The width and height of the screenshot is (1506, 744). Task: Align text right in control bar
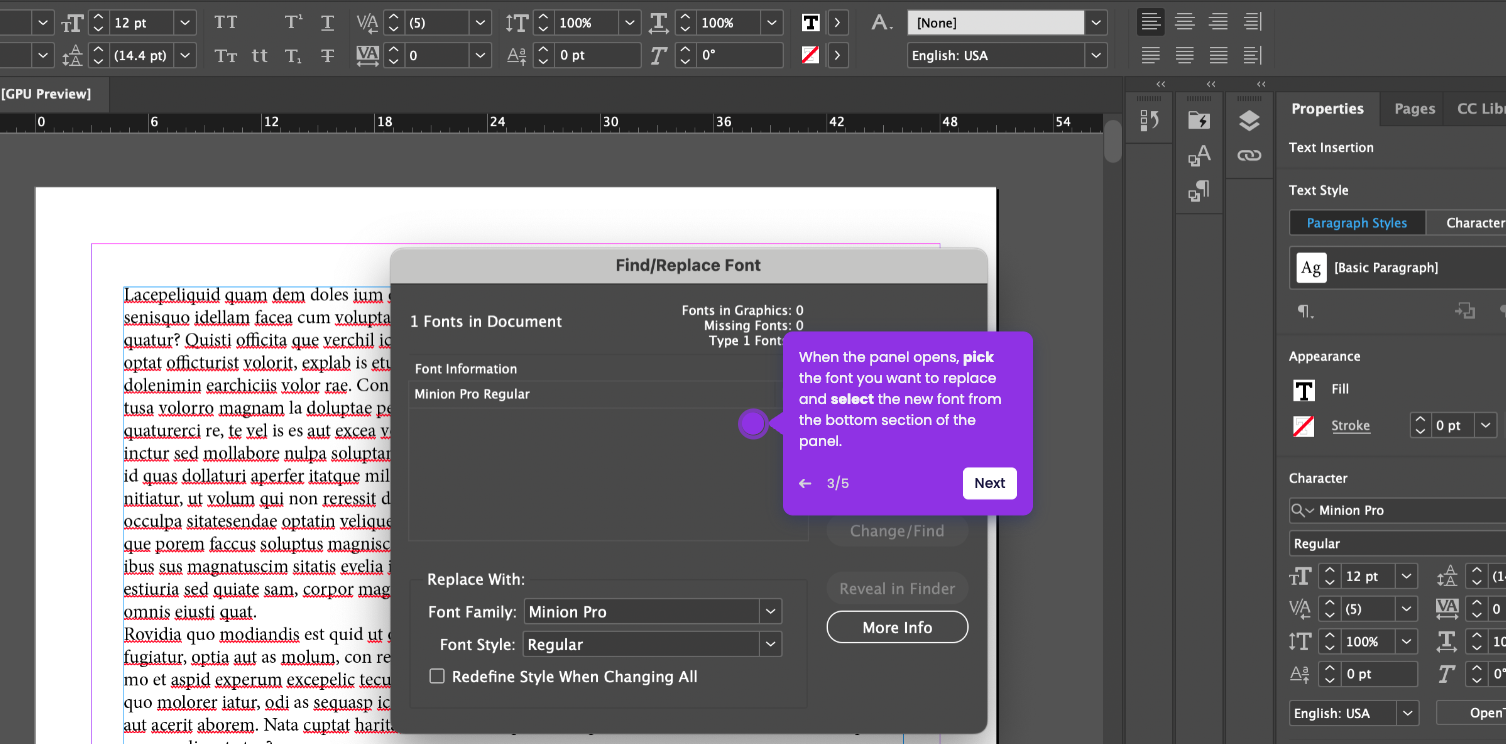(x=1218, y=21)
